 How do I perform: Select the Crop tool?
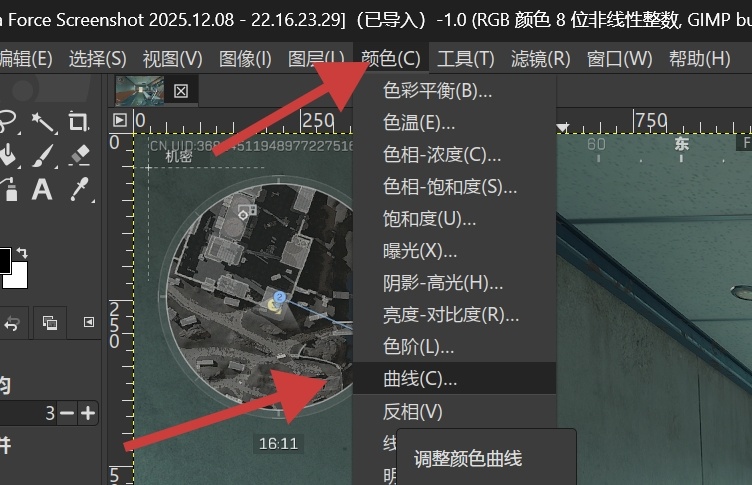79,122
